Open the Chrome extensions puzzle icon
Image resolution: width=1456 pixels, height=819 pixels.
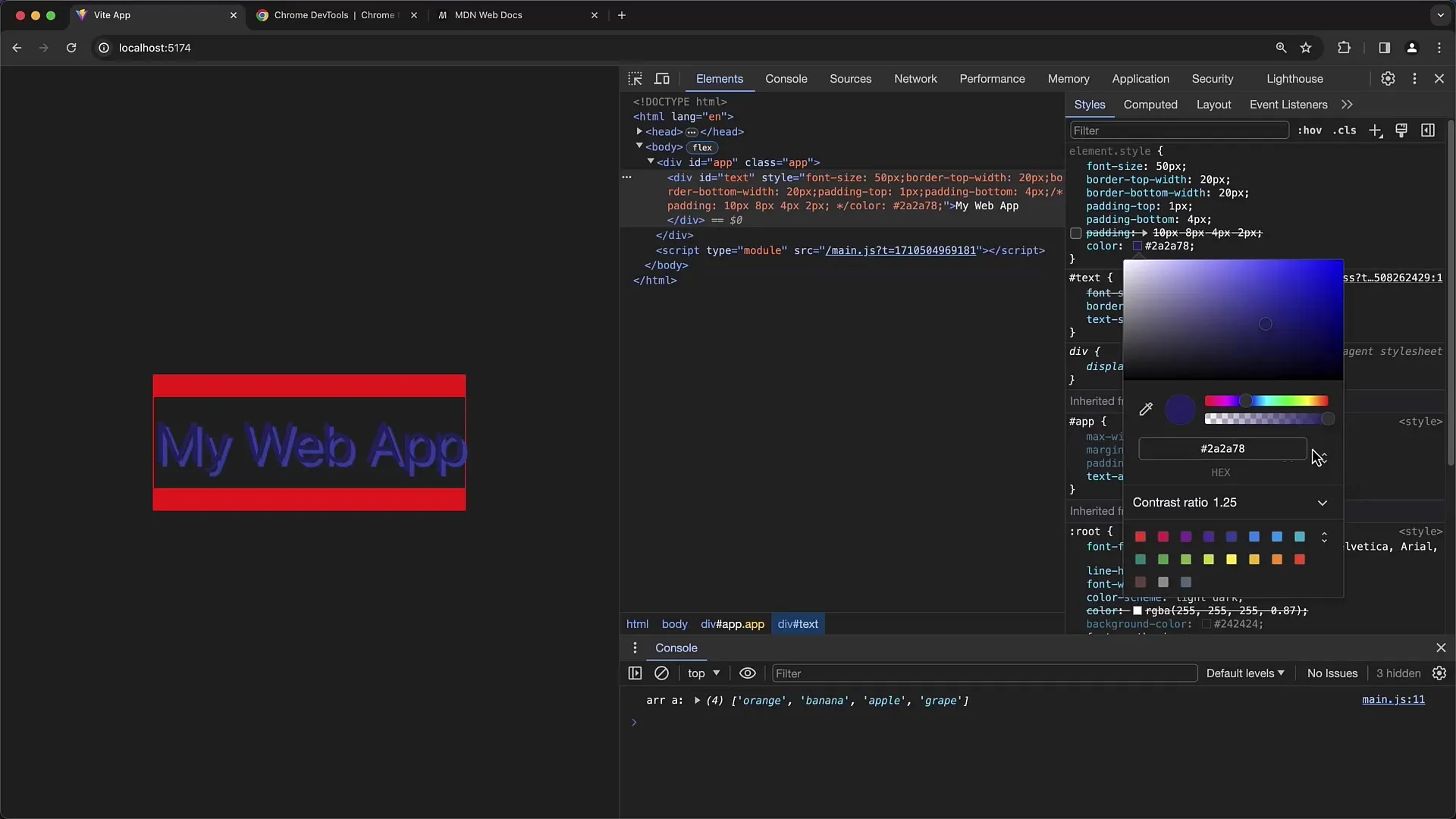point(1344,48)
